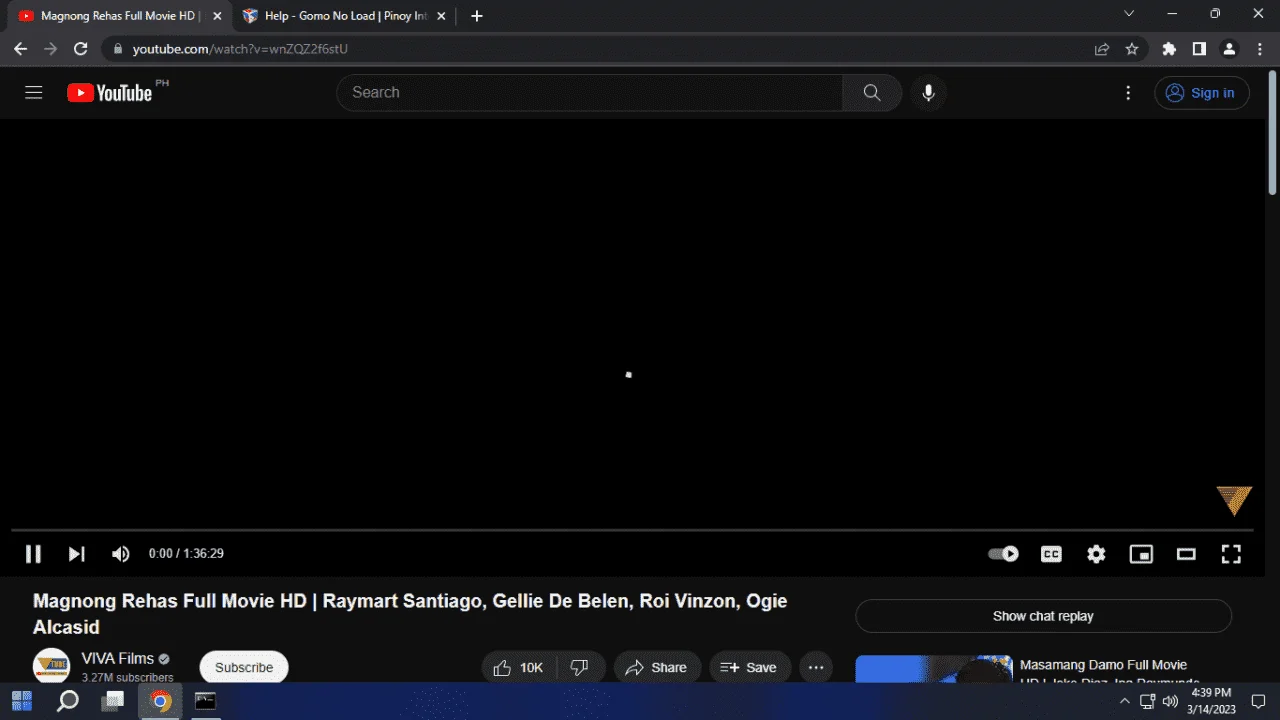Close the Gomo No Load tab
The width and height of the screenshot is (1280, 720).
tap(441, 16)
